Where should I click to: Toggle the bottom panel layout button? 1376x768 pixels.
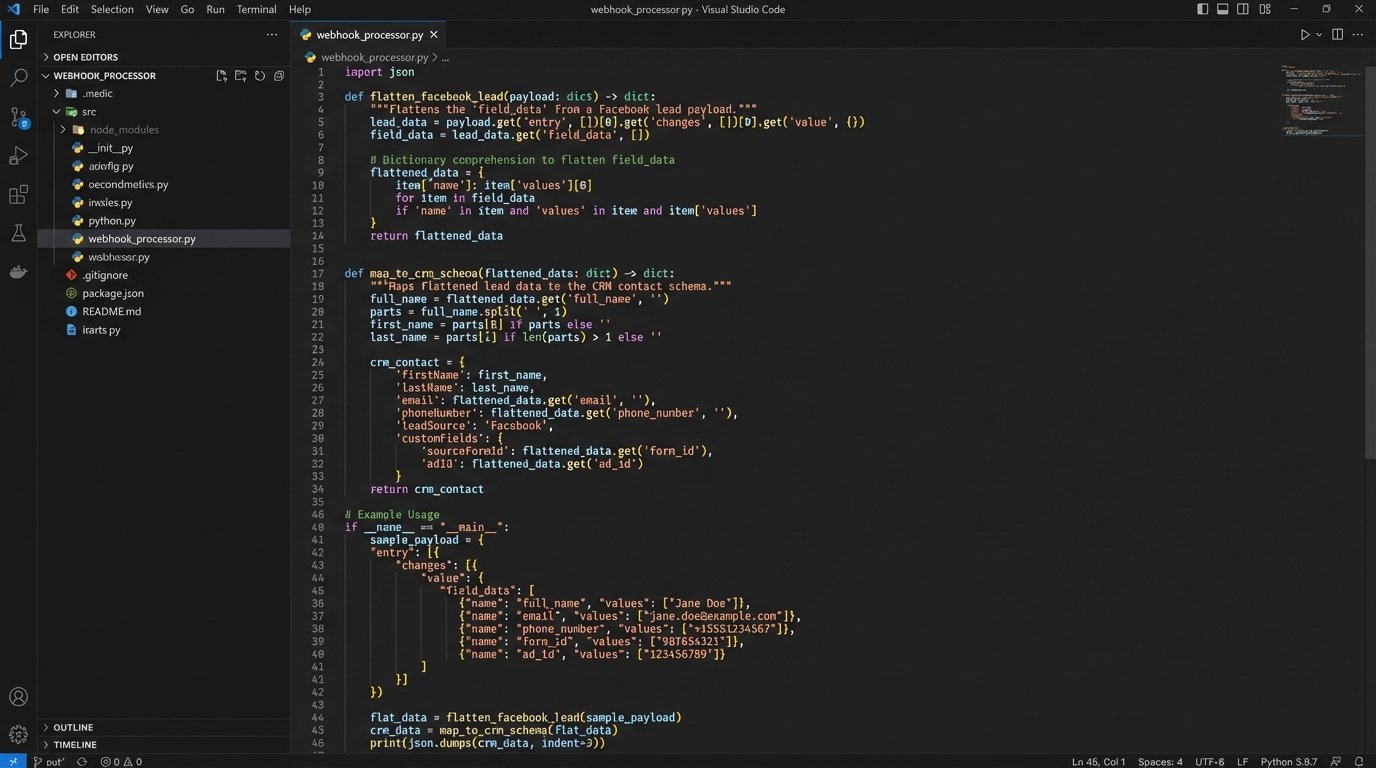click(x=1222, y=9)
